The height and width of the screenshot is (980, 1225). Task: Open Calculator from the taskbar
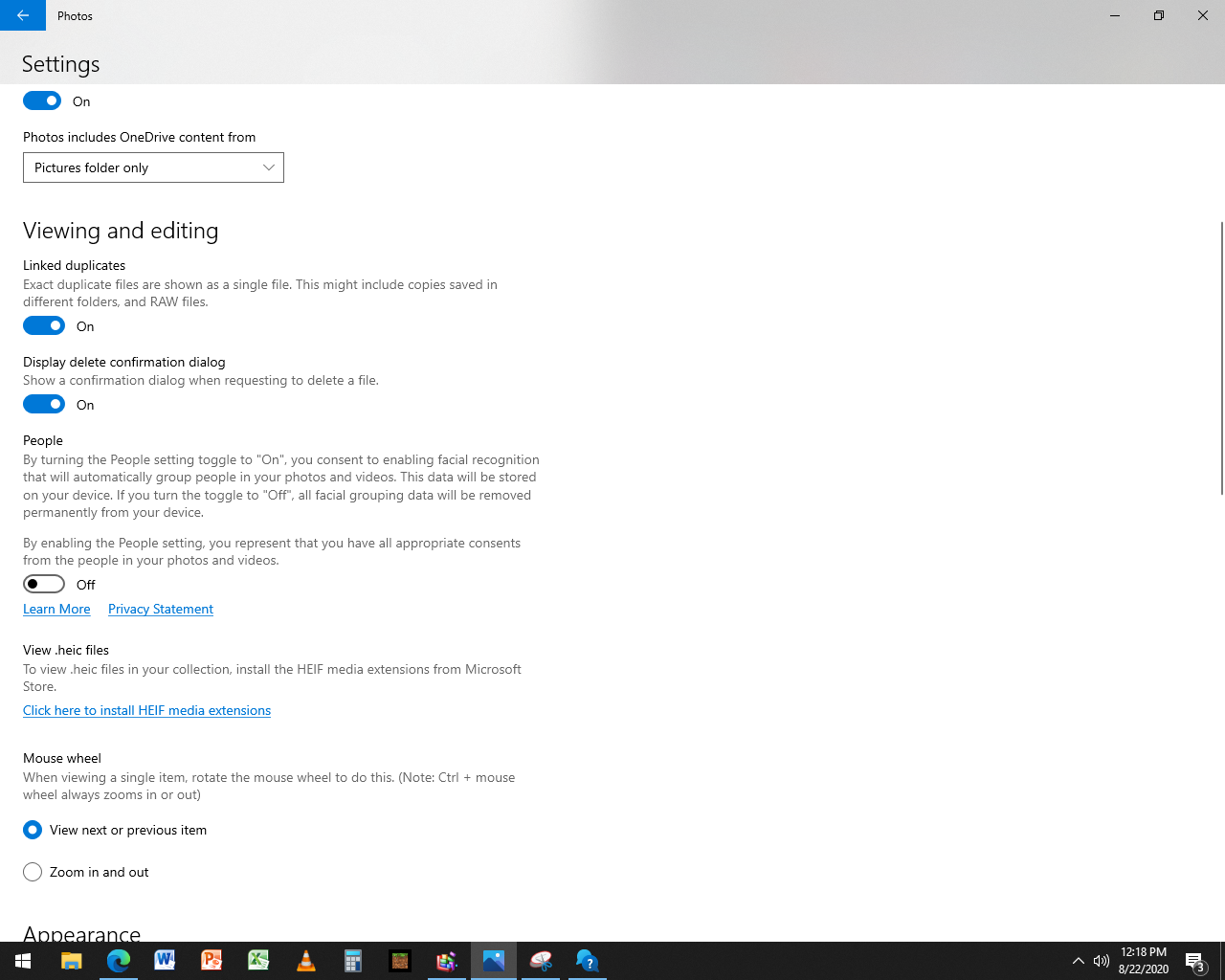click(x=352, y=961)
